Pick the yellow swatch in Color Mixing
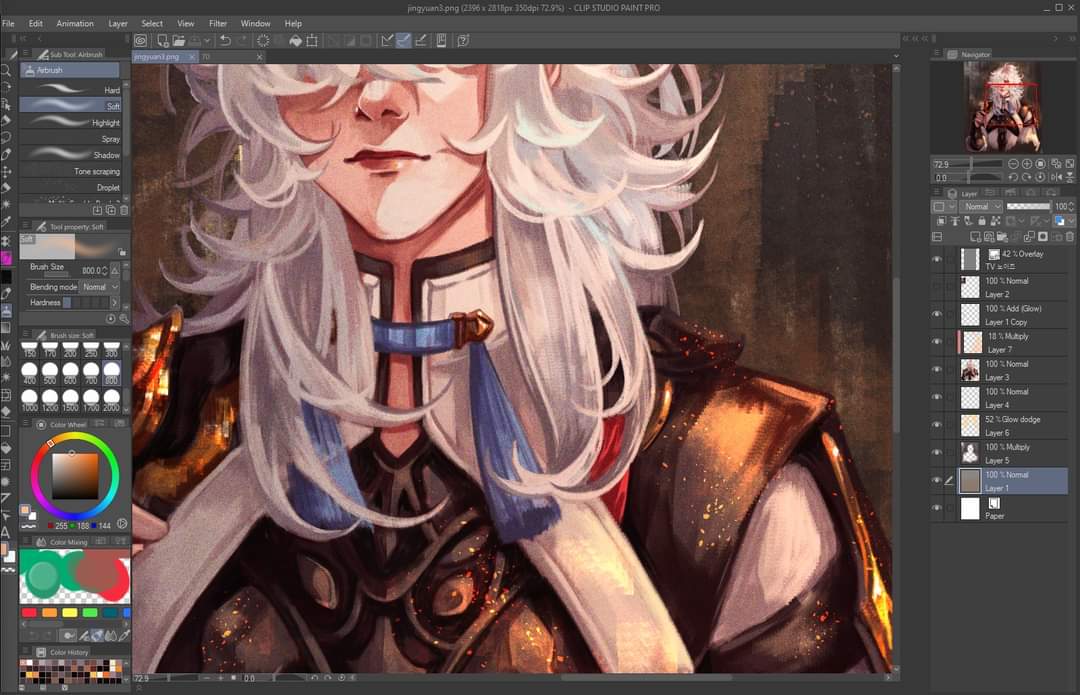 click(70, 612)
